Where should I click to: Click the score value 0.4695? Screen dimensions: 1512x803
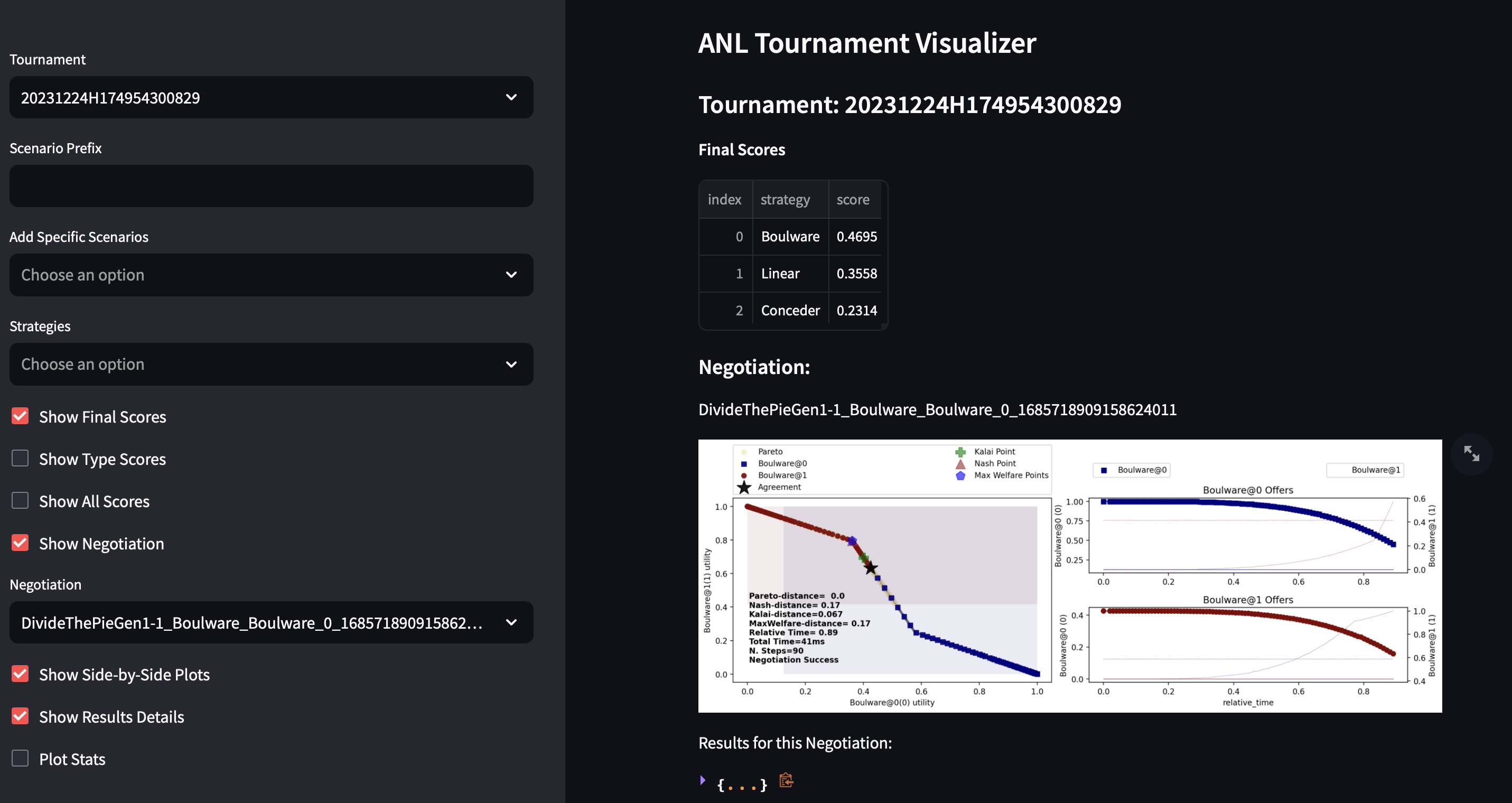click(x=856, y=237)
